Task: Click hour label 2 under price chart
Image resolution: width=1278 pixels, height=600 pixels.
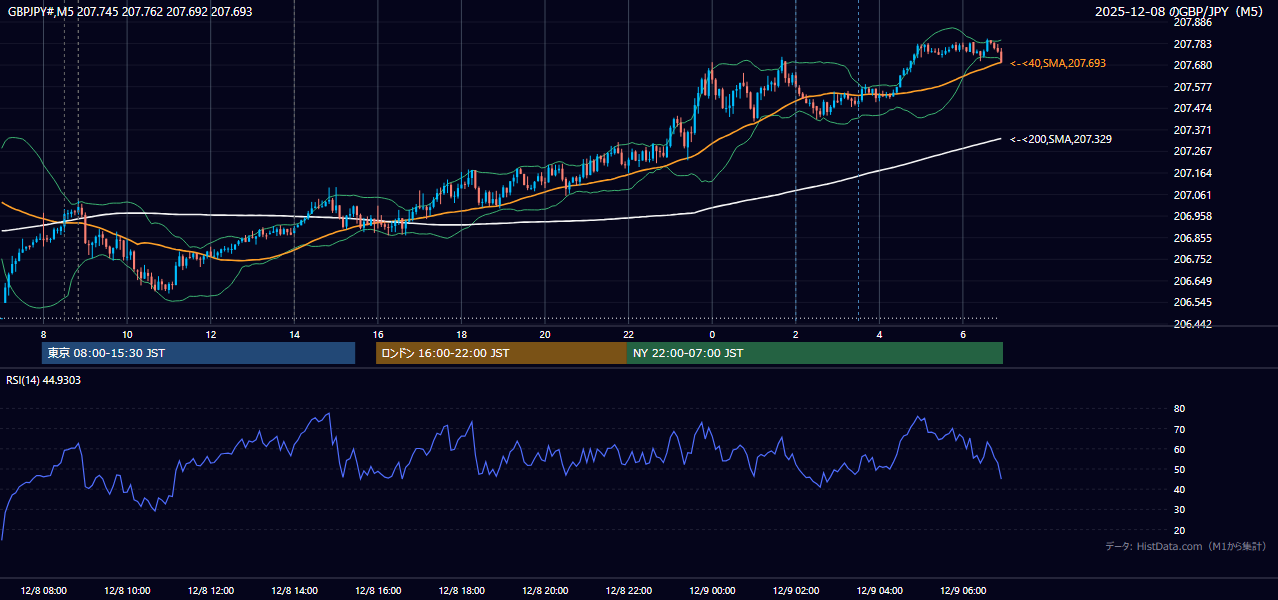Action: tap(795, 334)
